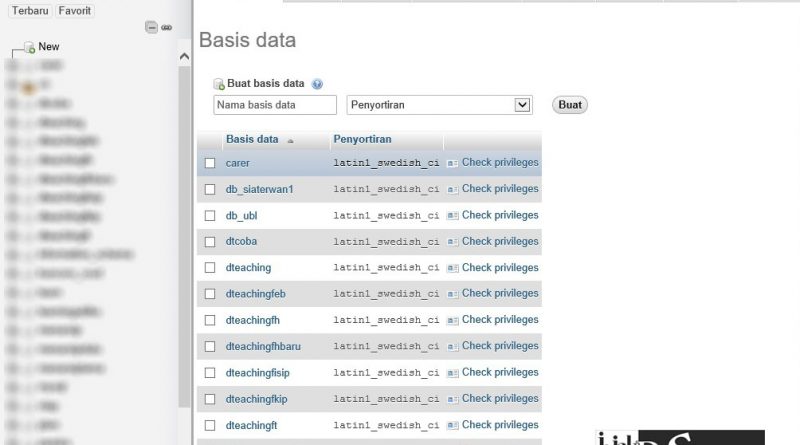Image resolution: width=800 pixels, height=445 pixels.
Task: Click the Buat button to create the database
Action: point(570,105)
